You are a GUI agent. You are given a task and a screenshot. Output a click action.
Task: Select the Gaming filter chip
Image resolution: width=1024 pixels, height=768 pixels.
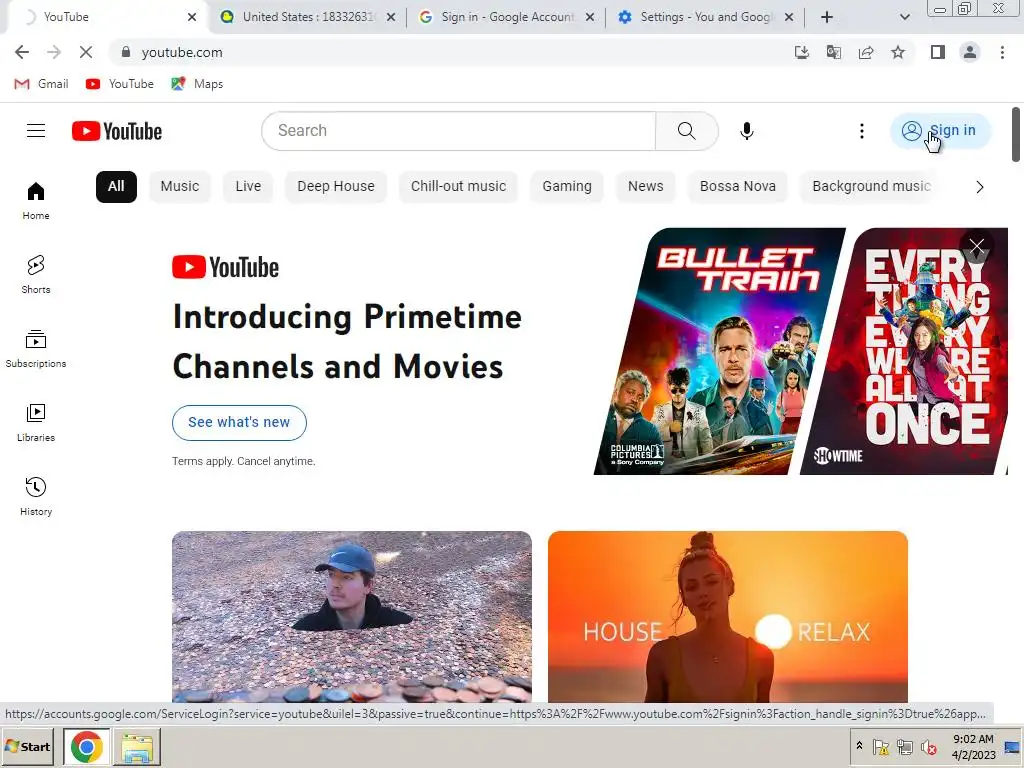567,187
